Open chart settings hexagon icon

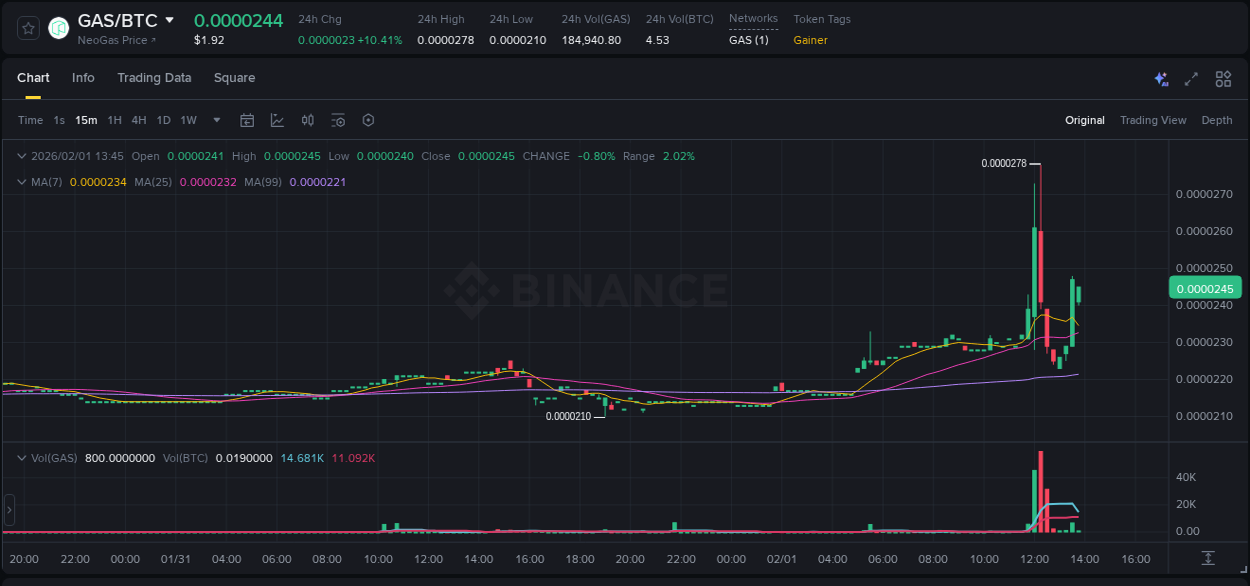tap(368, 119)
